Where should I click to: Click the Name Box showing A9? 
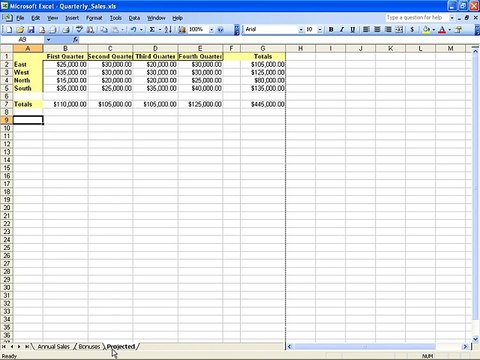coord(23,40)
